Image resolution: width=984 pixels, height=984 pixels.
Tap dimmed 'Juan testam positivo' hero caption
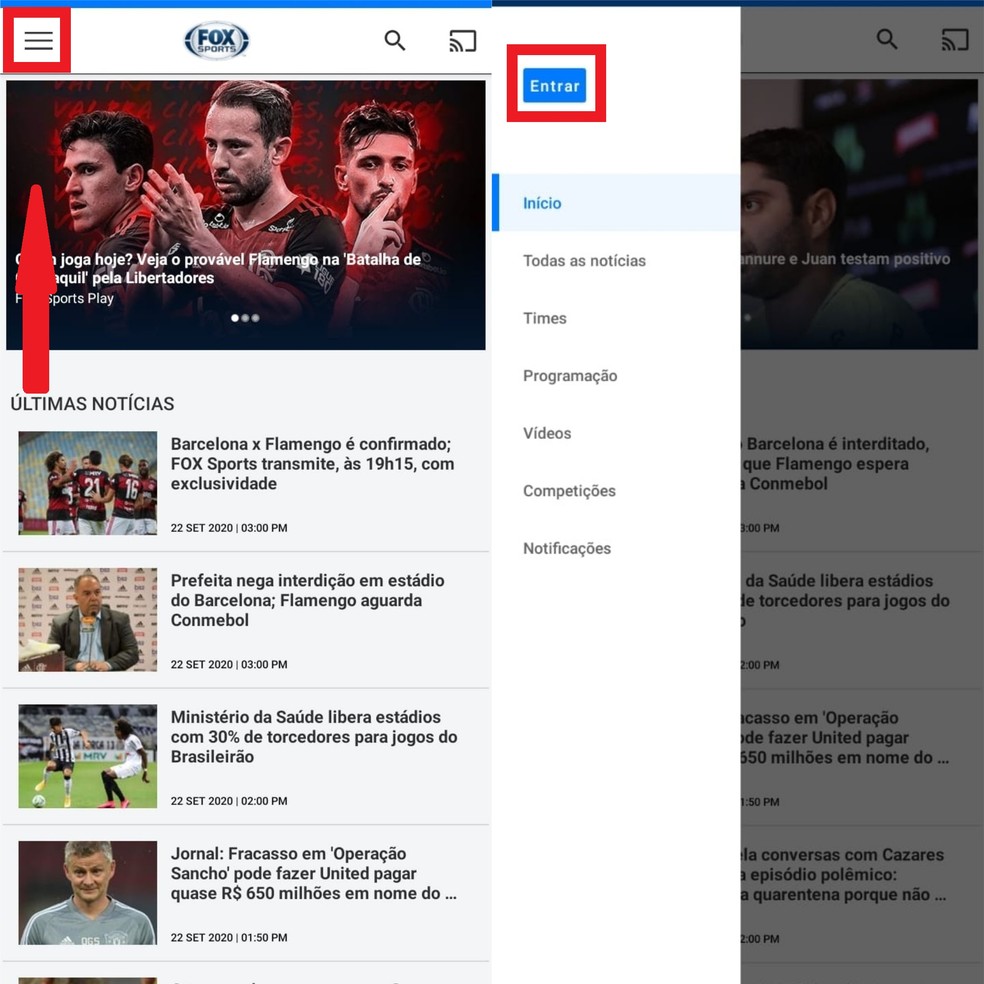point(846,259)
